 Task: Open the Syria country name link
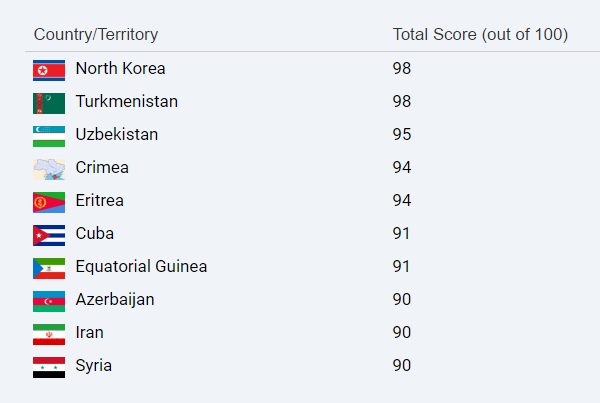click(x=93, y=366)
